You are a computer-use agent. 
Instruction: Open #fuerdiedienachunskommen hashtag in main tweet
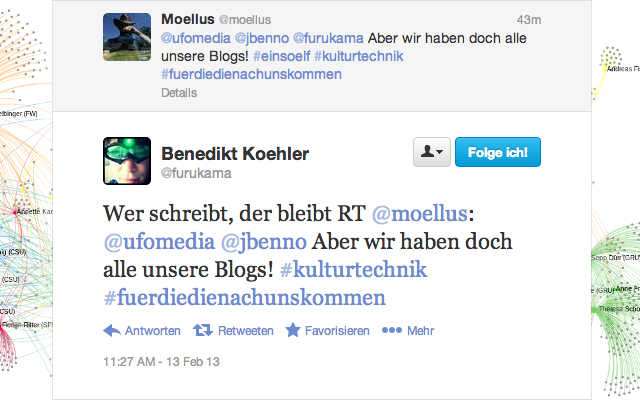tap(244, 297)
